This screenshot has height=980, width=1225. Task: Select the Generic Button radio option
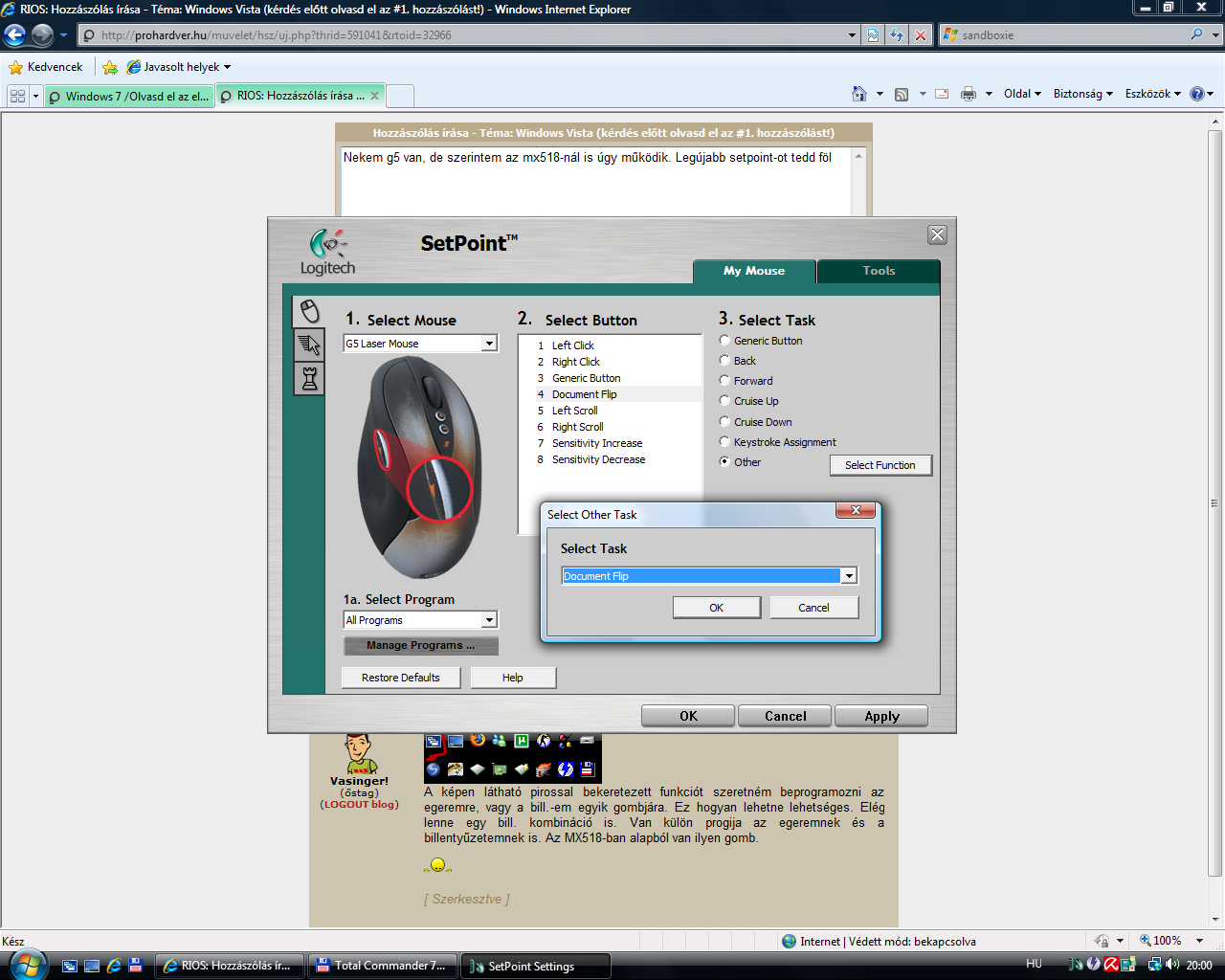click(724, 340)
